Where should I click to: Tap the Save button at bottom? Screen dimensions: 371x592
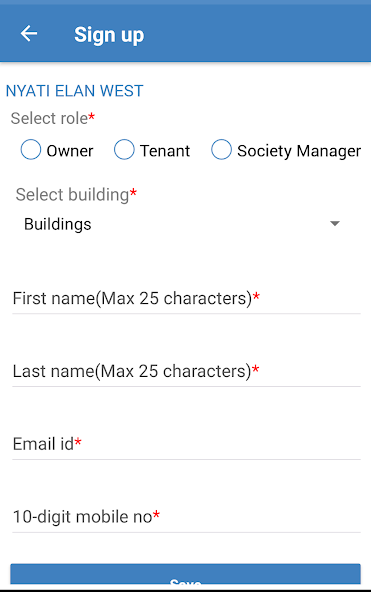pyautogui.click(x=185, y=574)
